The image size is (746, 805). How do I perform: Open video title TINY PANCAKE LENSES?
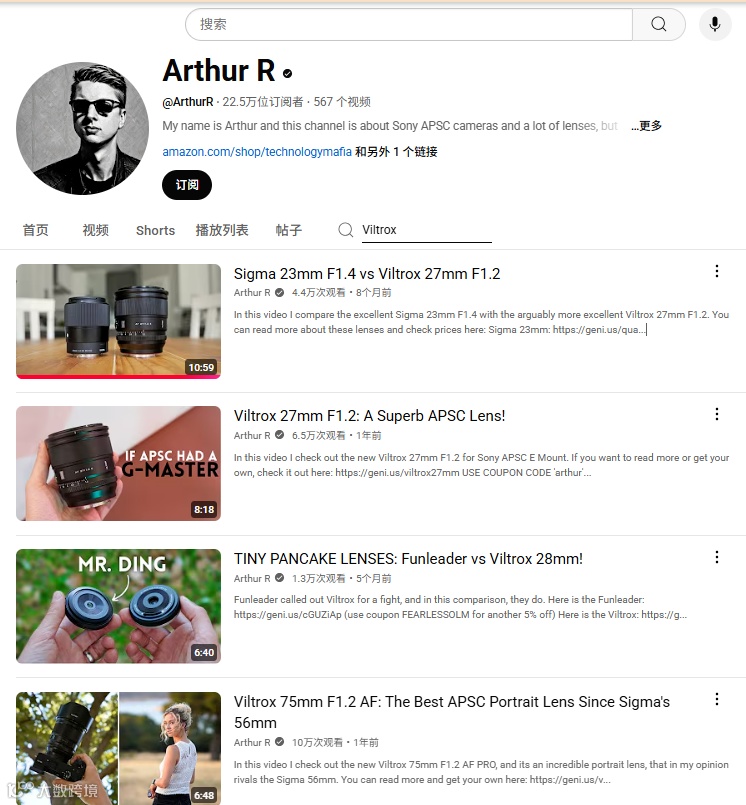408,559
